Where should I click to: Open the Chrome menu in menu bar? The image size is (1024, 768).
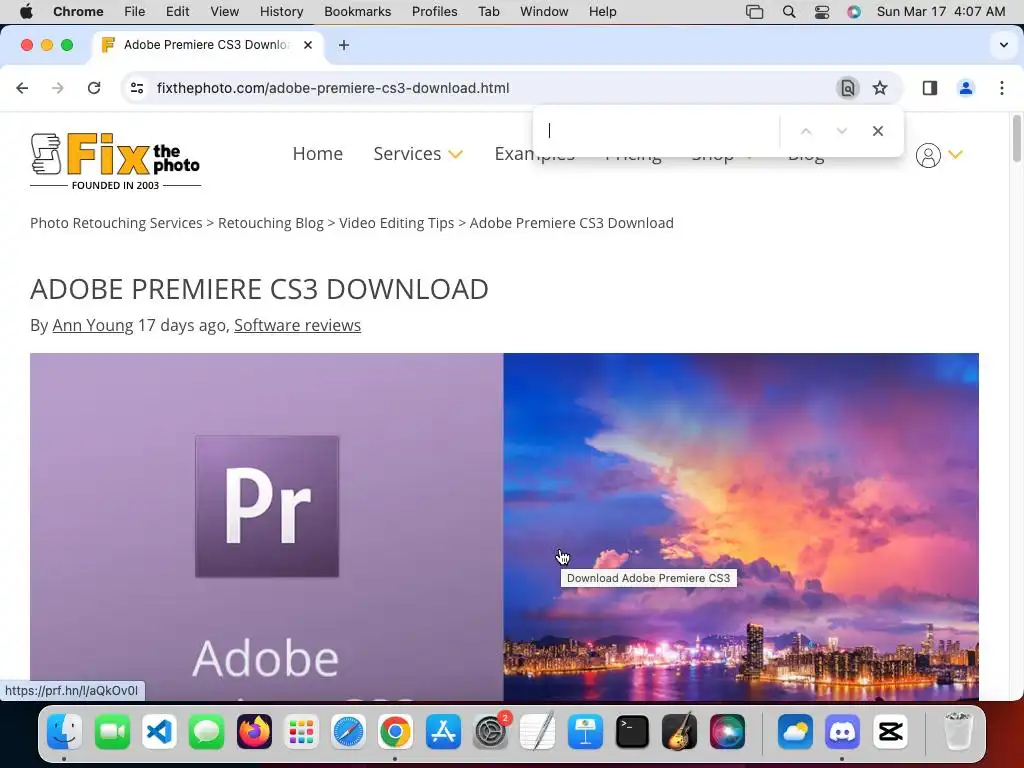click(78, 12)
